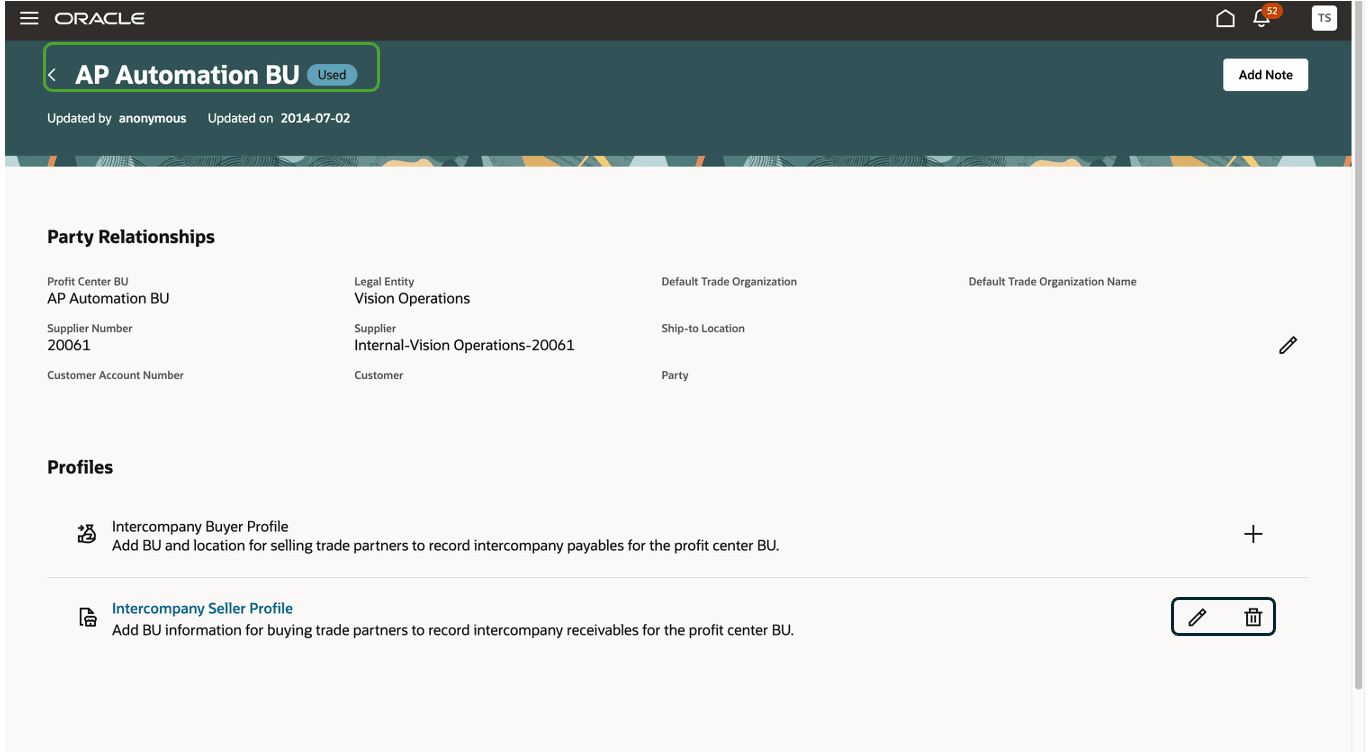The width and height of the screenshot is (1370, 752).
Task: Click the Default Trade Organization Name label
Action: pyautogui.click(x=1052, y=282)
